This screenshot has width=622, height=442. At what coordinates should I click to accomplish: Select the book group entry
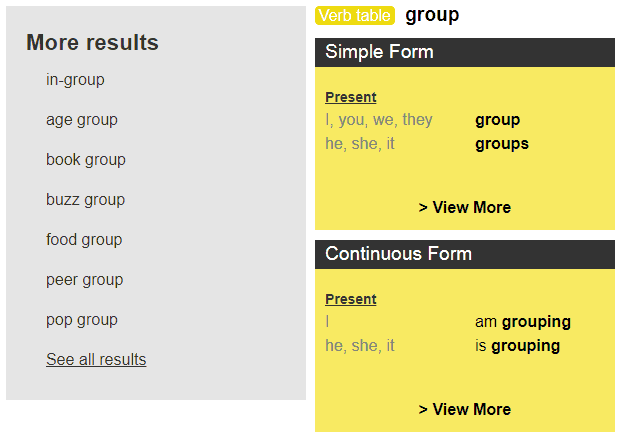(x=86, y=160)
